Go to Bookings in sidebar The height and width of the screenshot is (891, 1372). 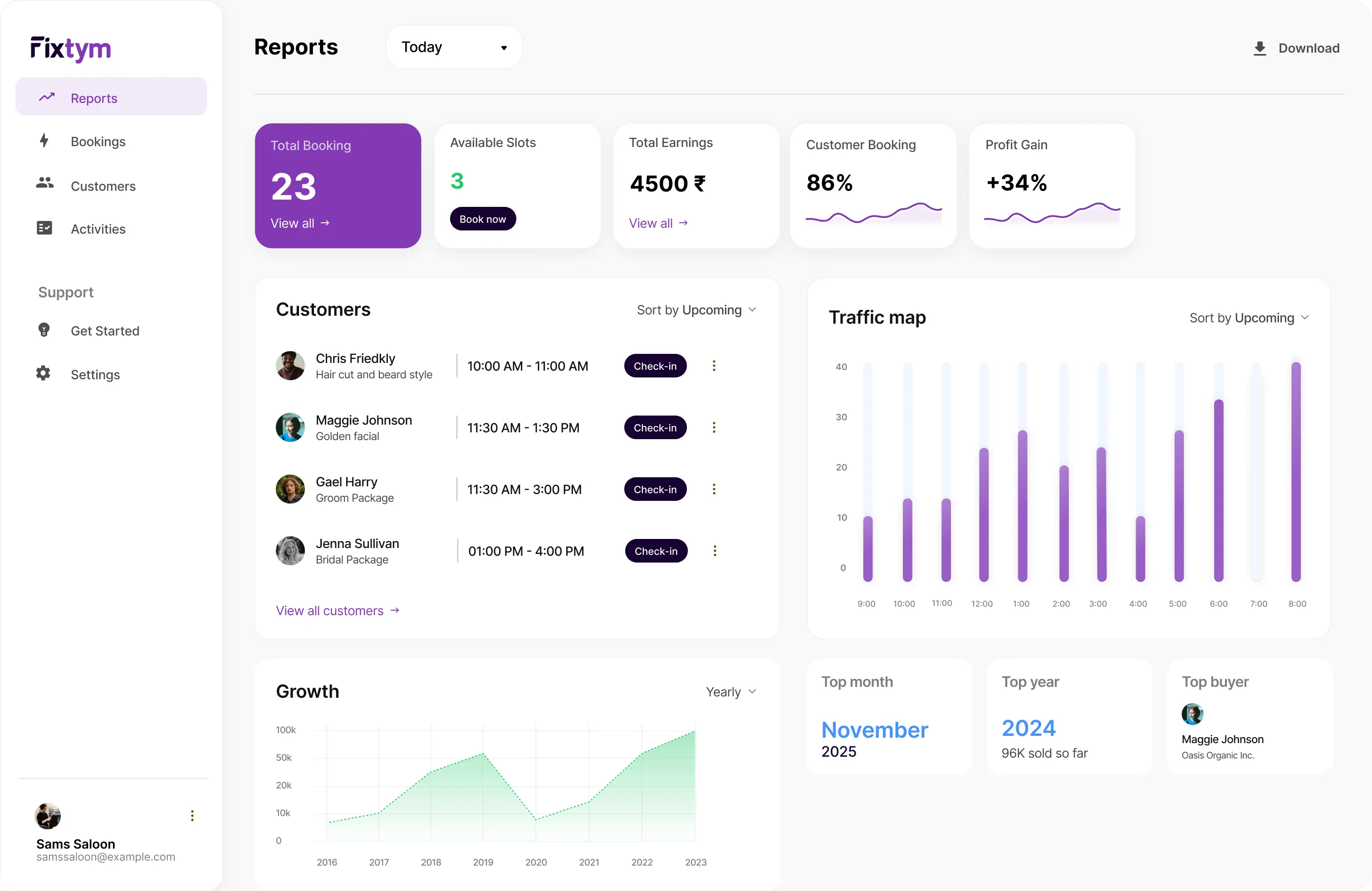pos(98,142)
